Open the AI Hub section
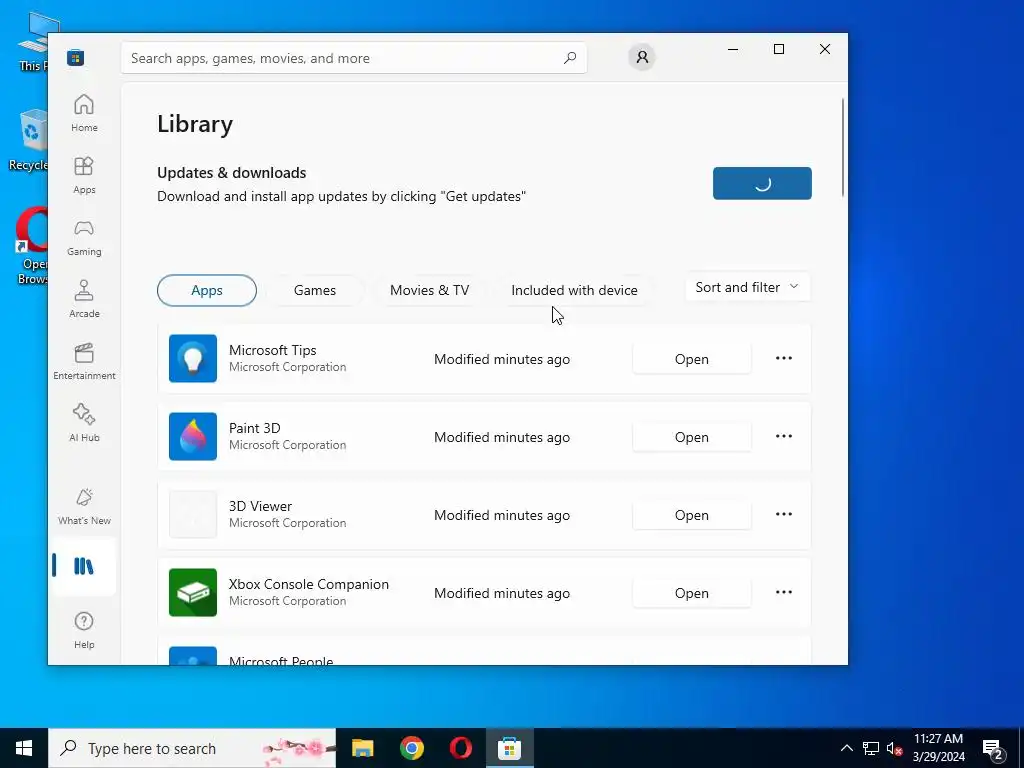Image resolution: width=1024 pixels, height=768 pixels. coord(84,424)
